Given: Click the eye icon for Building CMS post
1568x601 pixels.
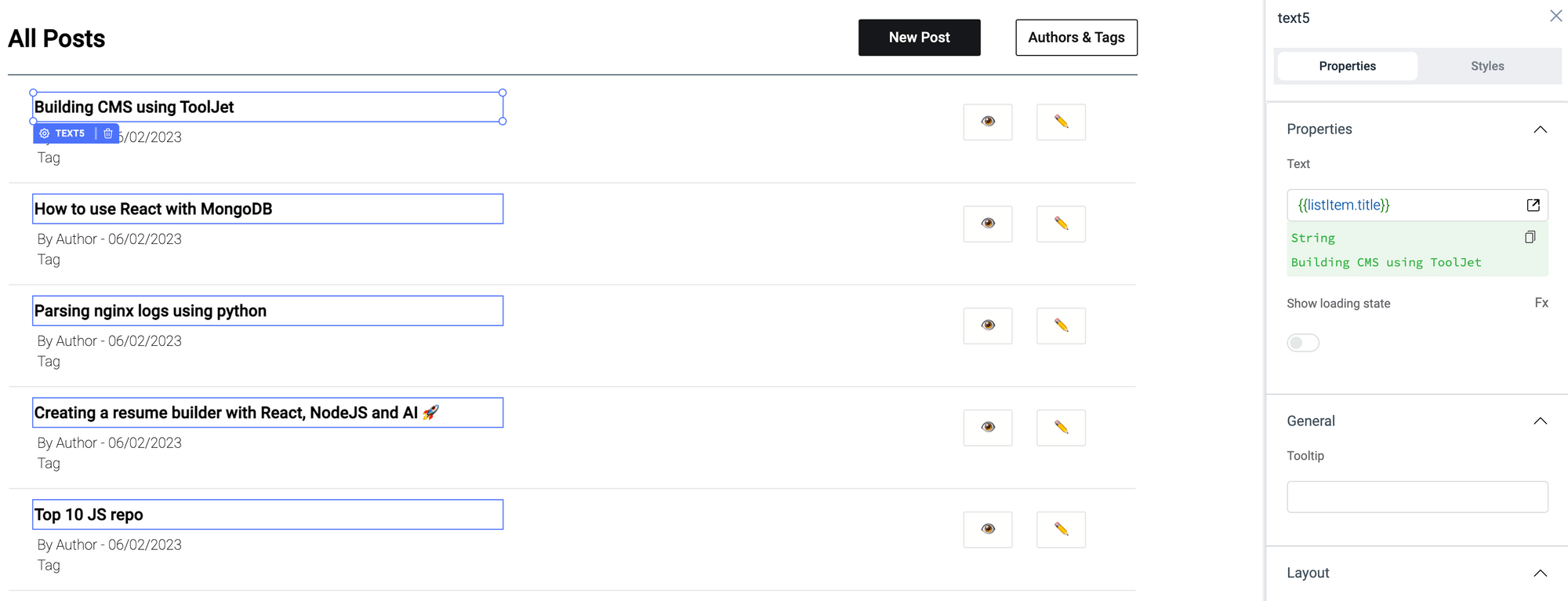Looking at the screenshot, I should coord(987,122).
